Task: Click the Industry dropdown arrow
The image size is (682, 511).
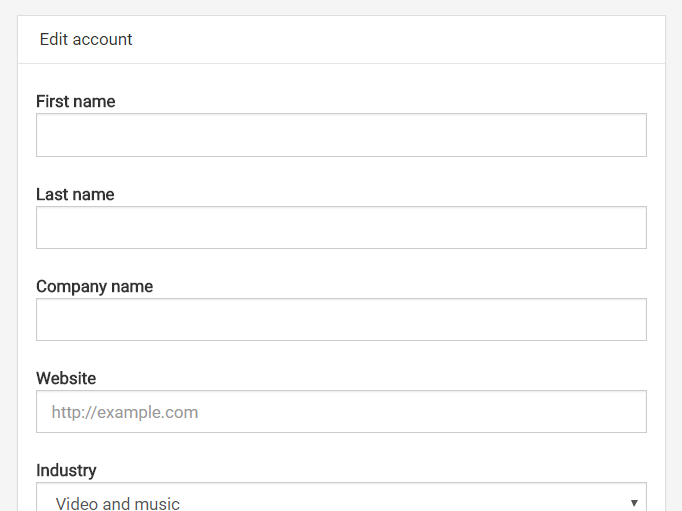Action: pyautogui.click(x=634, y=503)
